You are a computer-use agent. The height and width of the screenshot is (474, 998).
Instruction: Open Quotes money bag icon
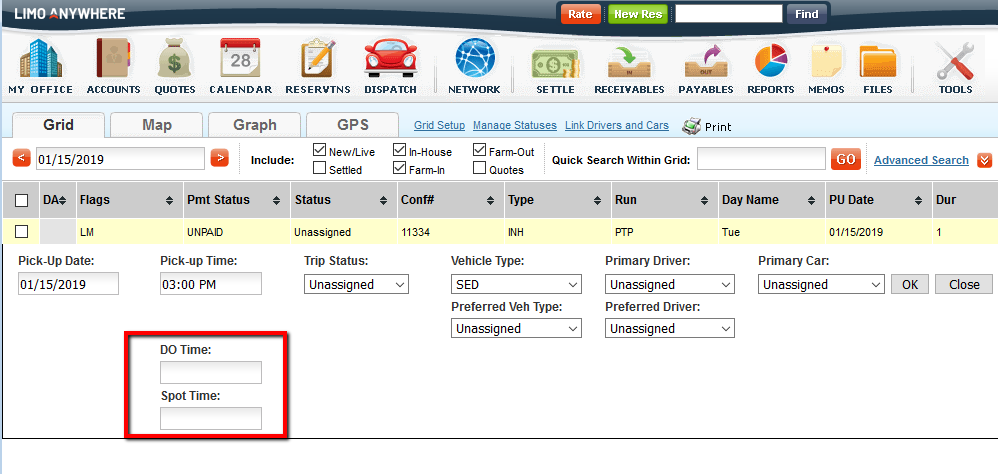(175, 58)
